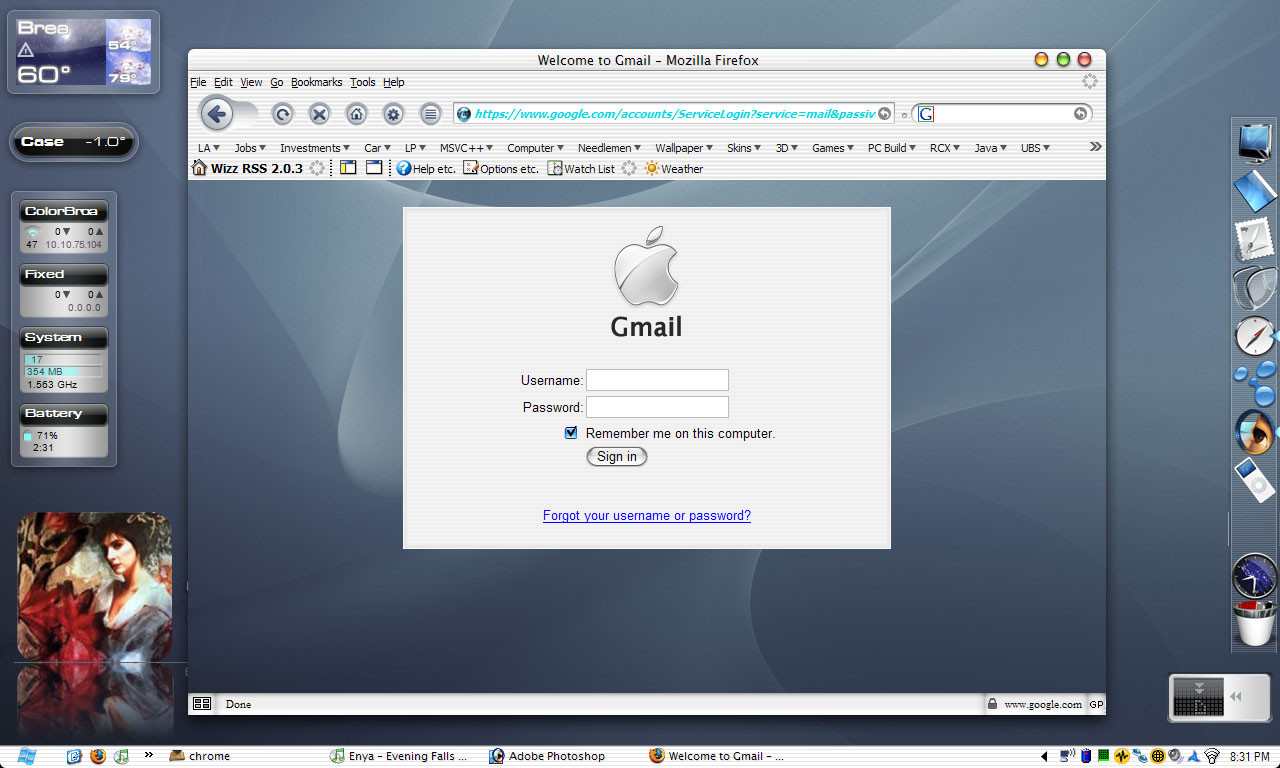Screen dimensions: 1280x768
Task: Go to the Home page icon
Action: pos(356,114)
